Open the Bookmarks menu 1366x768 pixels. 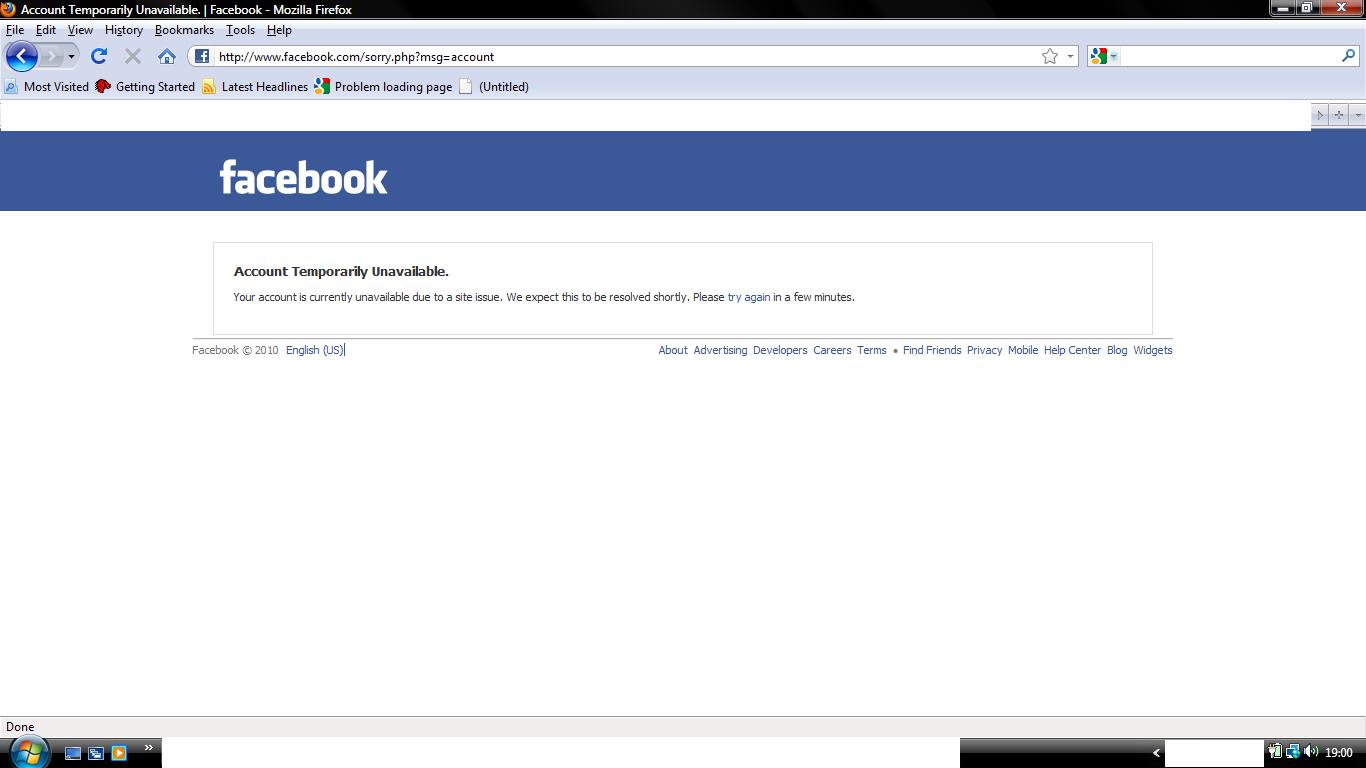[184, 30]
